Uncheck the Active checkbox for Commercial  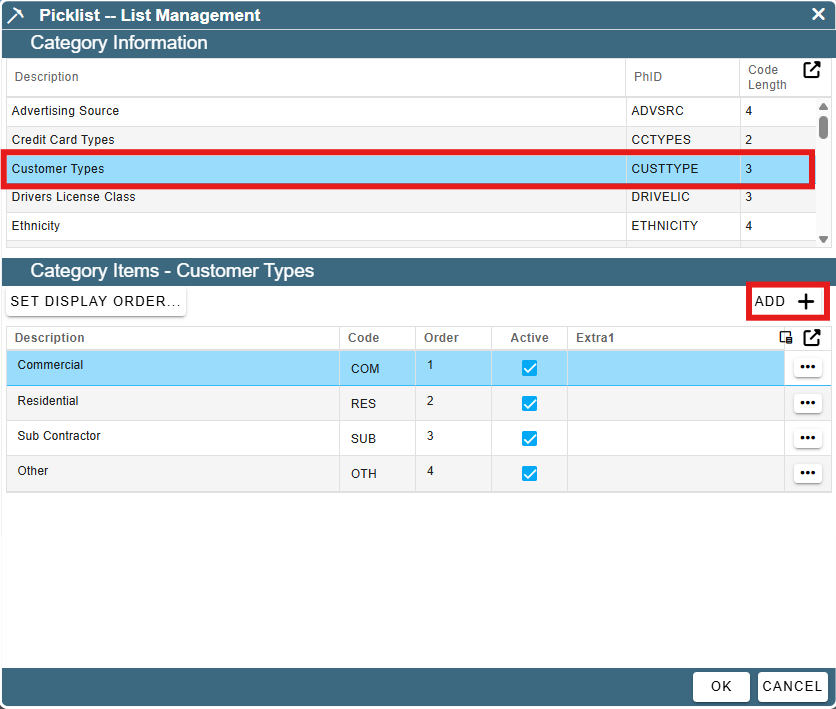point(529,368)
